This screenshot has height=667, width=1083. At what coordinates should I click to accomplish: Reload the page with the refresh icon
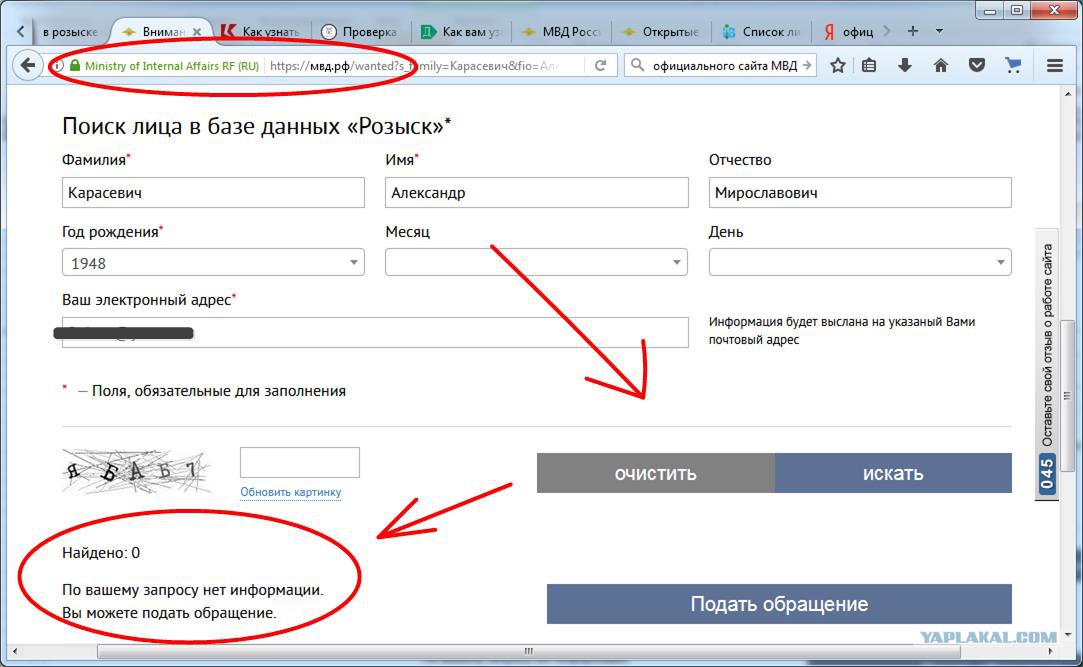pos(600,66)
